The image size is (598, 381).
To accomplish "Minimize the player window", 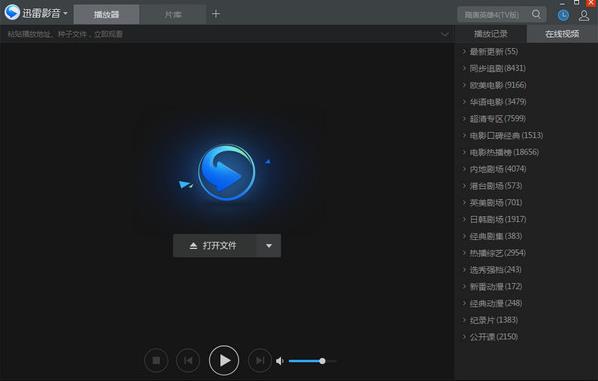I will click(563, 3).
